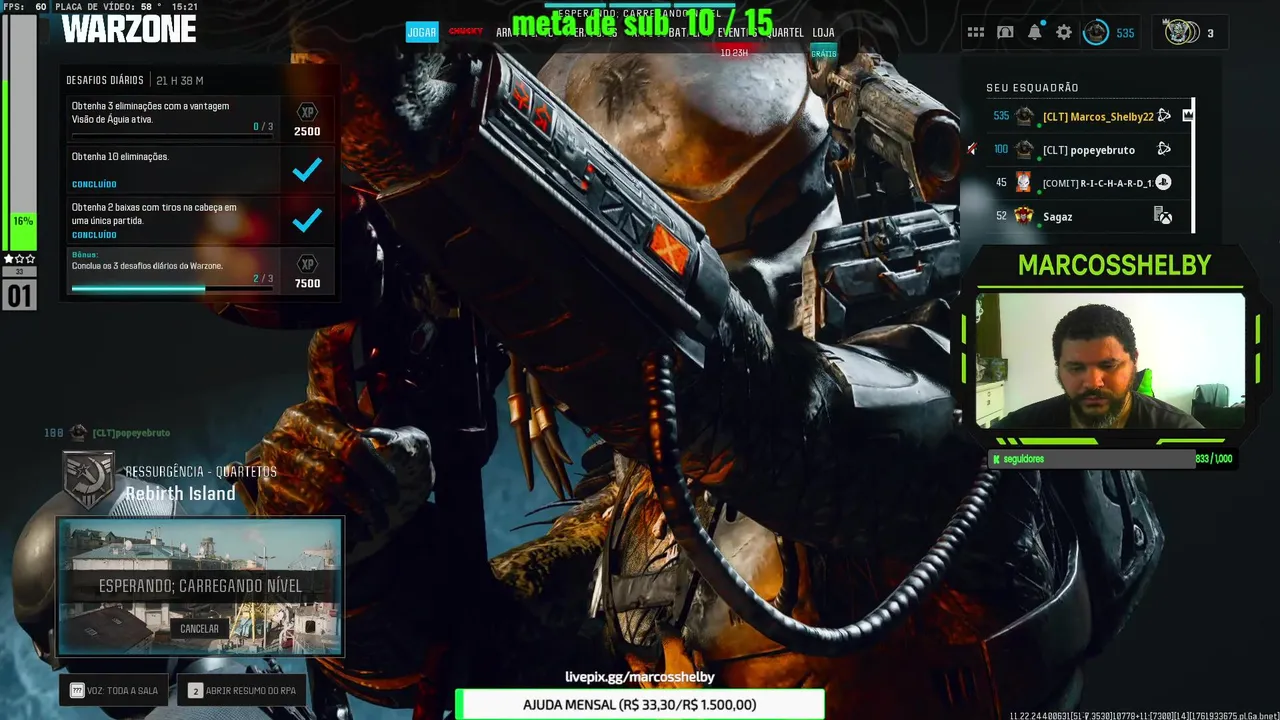Screen dimensions: 1280x720
Task: Click the AJUDA MENSAL donation progress bar
Action: pyautogui.click(x=640, y=704)
